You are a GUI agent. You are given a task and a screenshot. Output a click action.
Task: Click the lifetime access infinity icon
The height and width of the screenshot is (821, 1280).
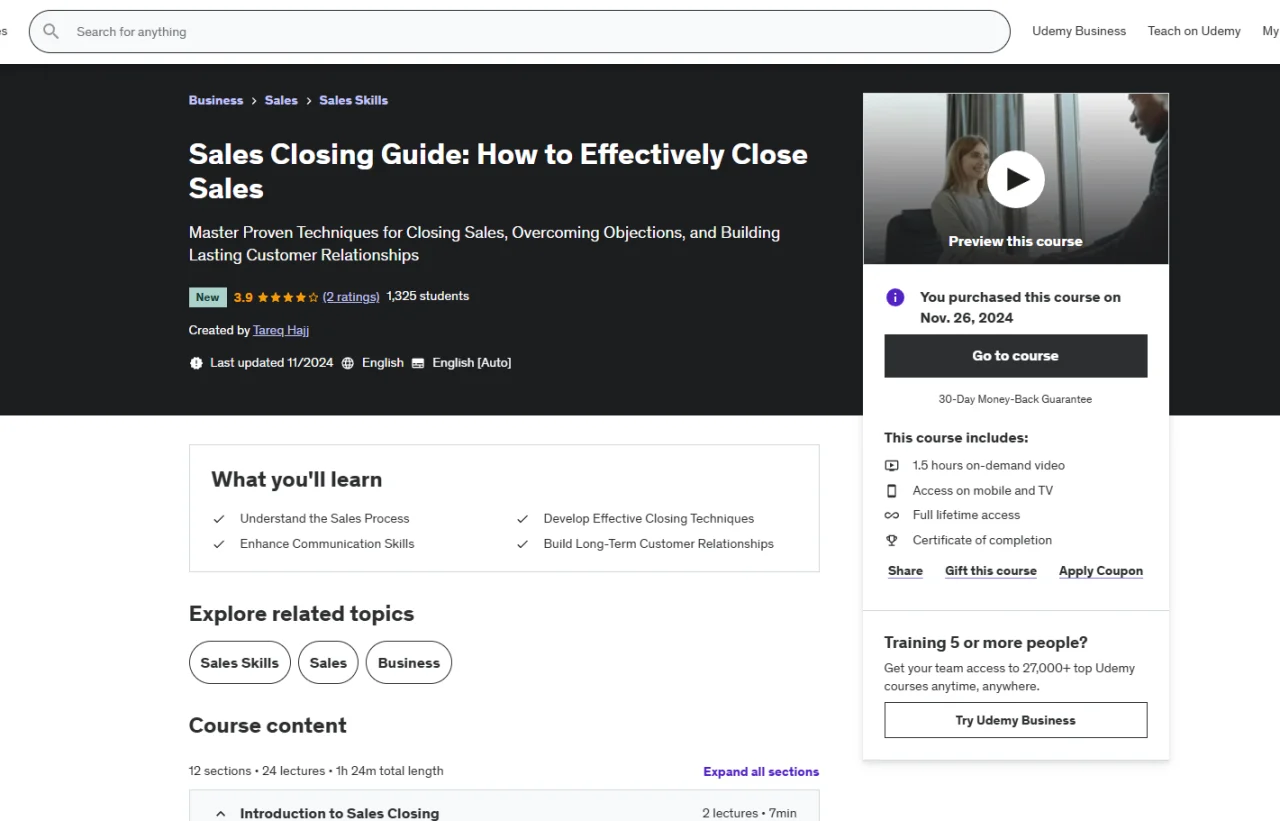892,516
